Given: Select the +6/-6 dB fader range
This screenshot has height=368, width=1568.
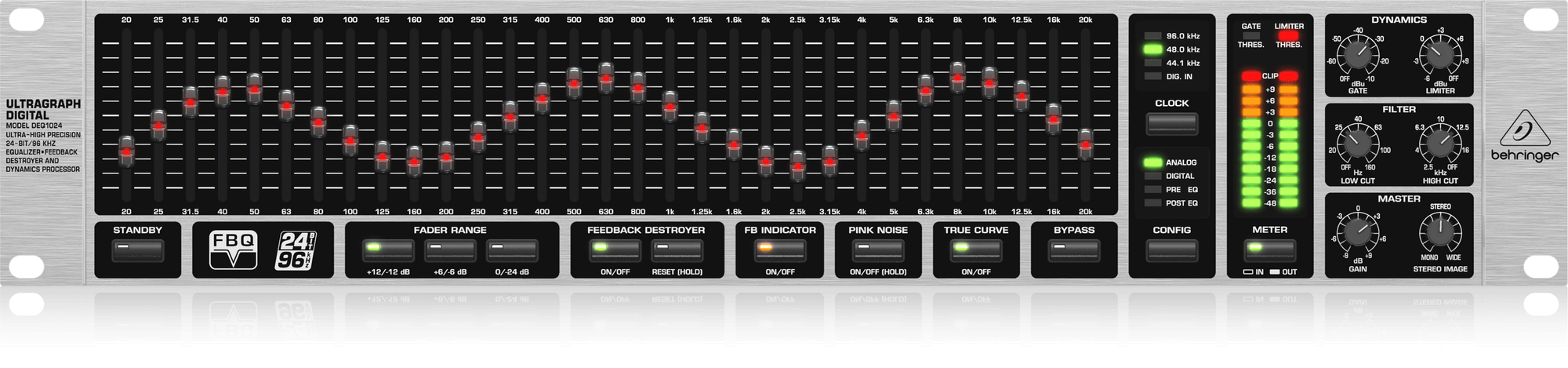Looking at the screenshot, I should tap(450, 251).
